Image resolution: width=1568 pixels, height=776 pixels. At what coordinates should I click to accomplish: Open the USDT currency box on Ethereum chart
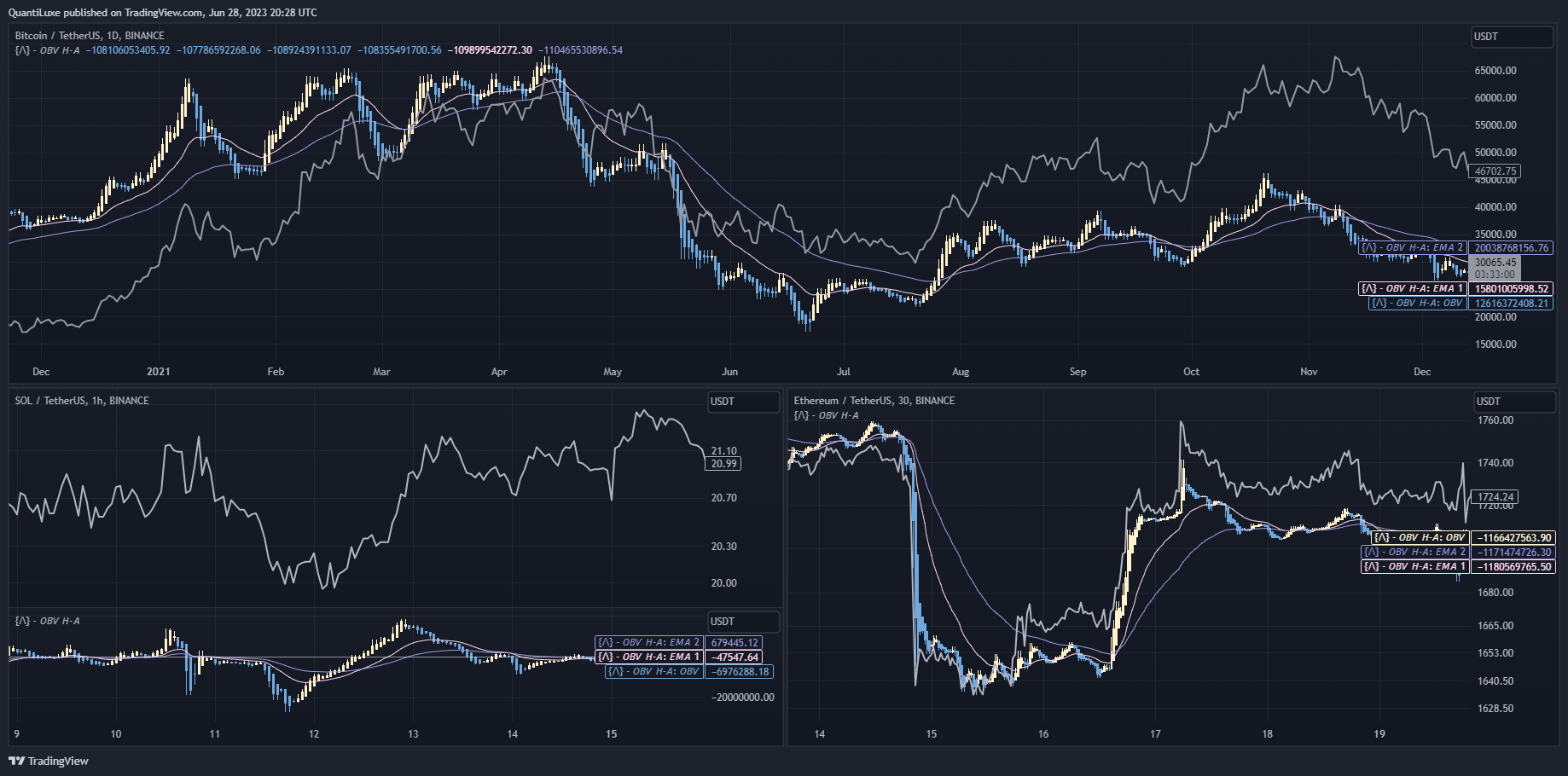(1514, 402)
